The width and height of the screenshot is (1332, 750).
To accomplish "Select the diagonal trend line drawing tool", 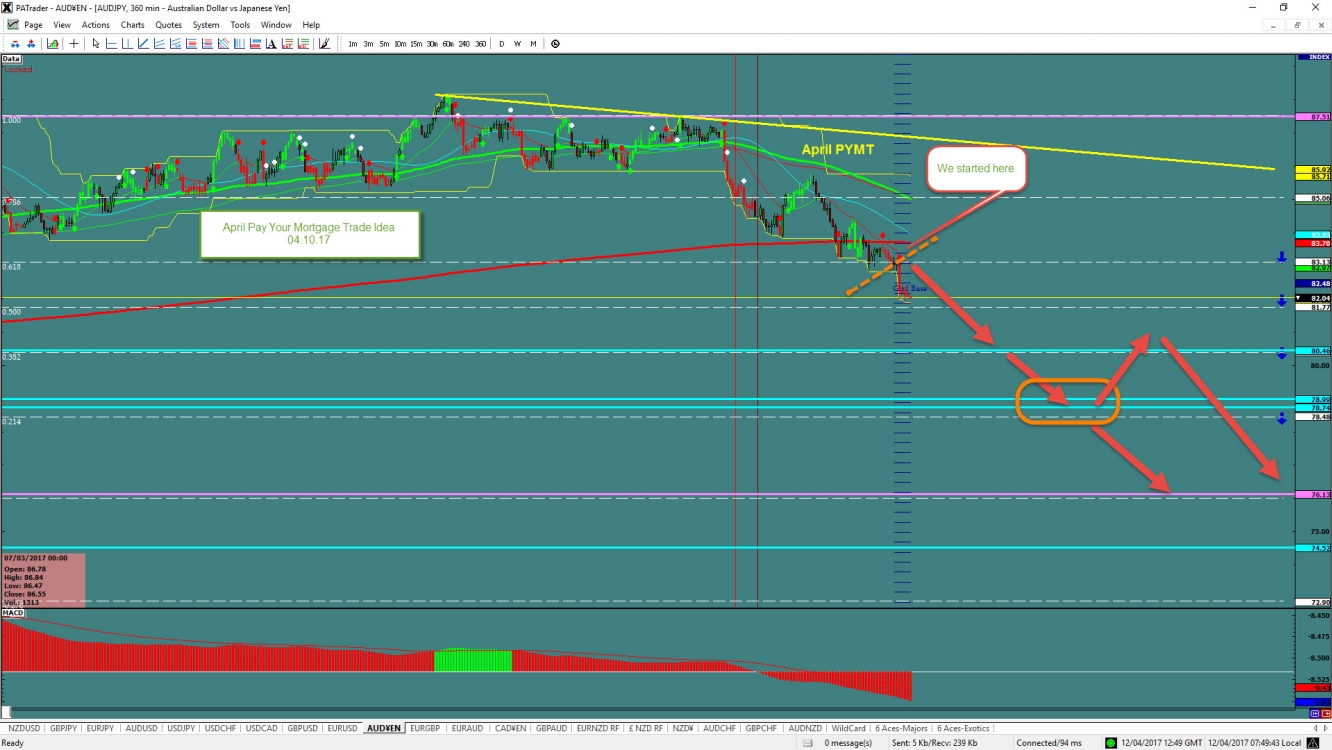I will tap(143, 44).
